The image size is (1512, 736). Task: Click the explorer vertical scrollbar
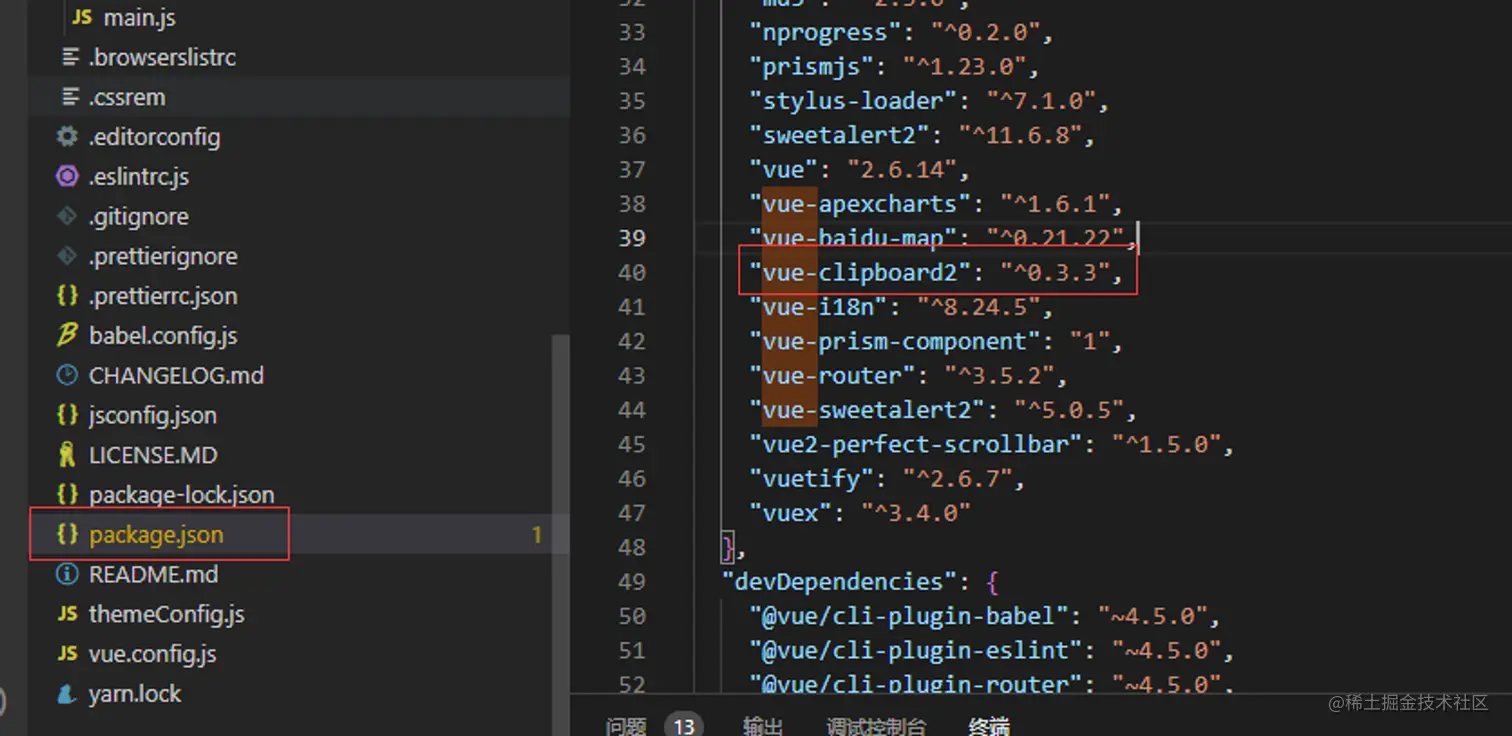tap(561, 535)
